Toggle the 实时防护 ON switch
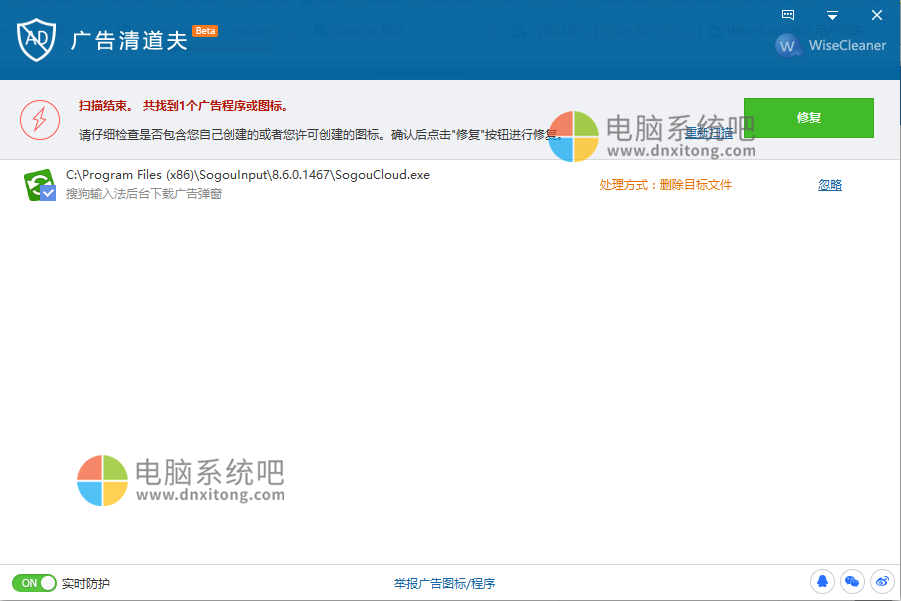The height and width of the screenshot is (601, 901). [x=34, y=583]
